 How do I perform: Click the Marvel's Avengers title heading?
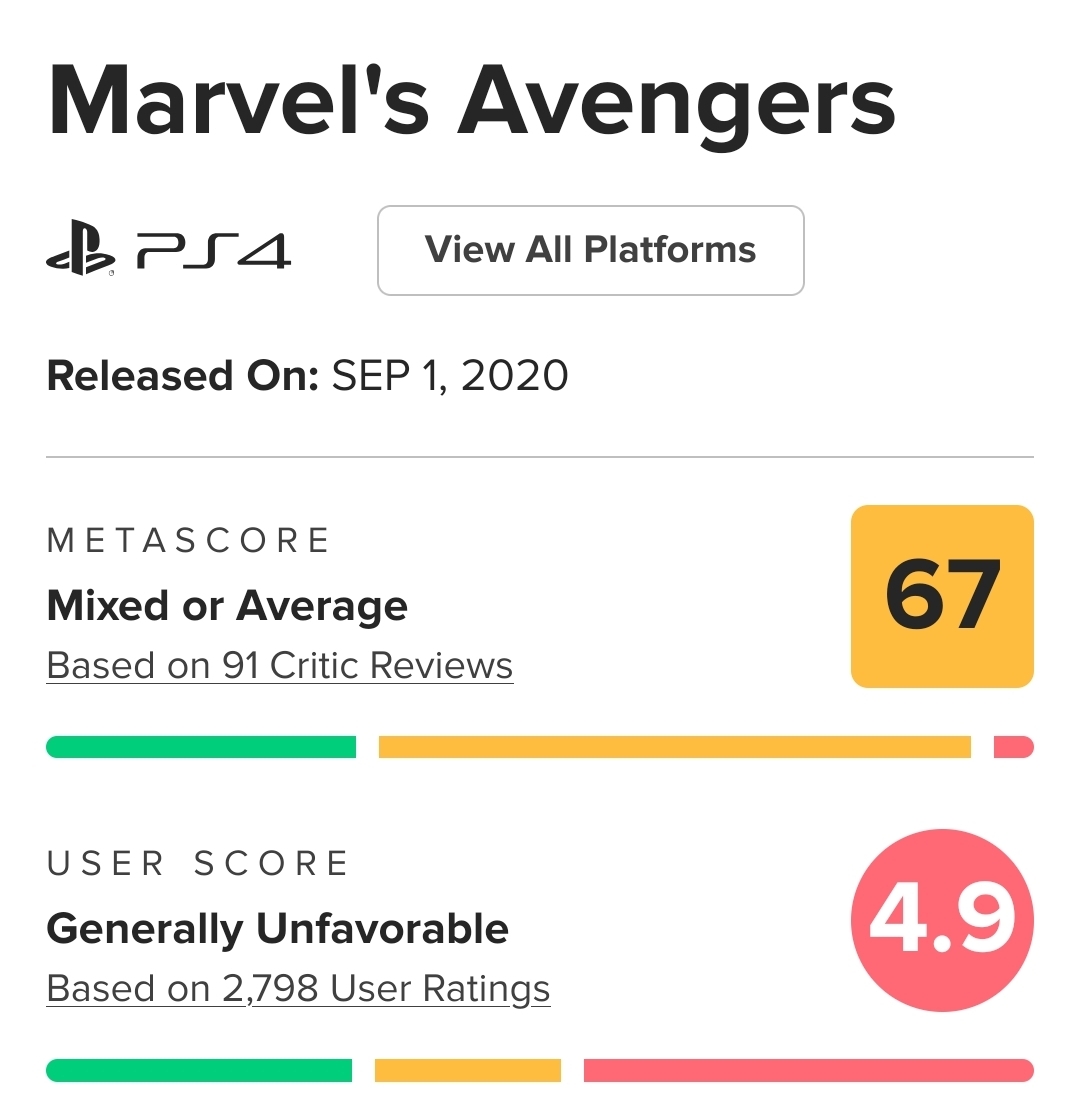point(471,103)
